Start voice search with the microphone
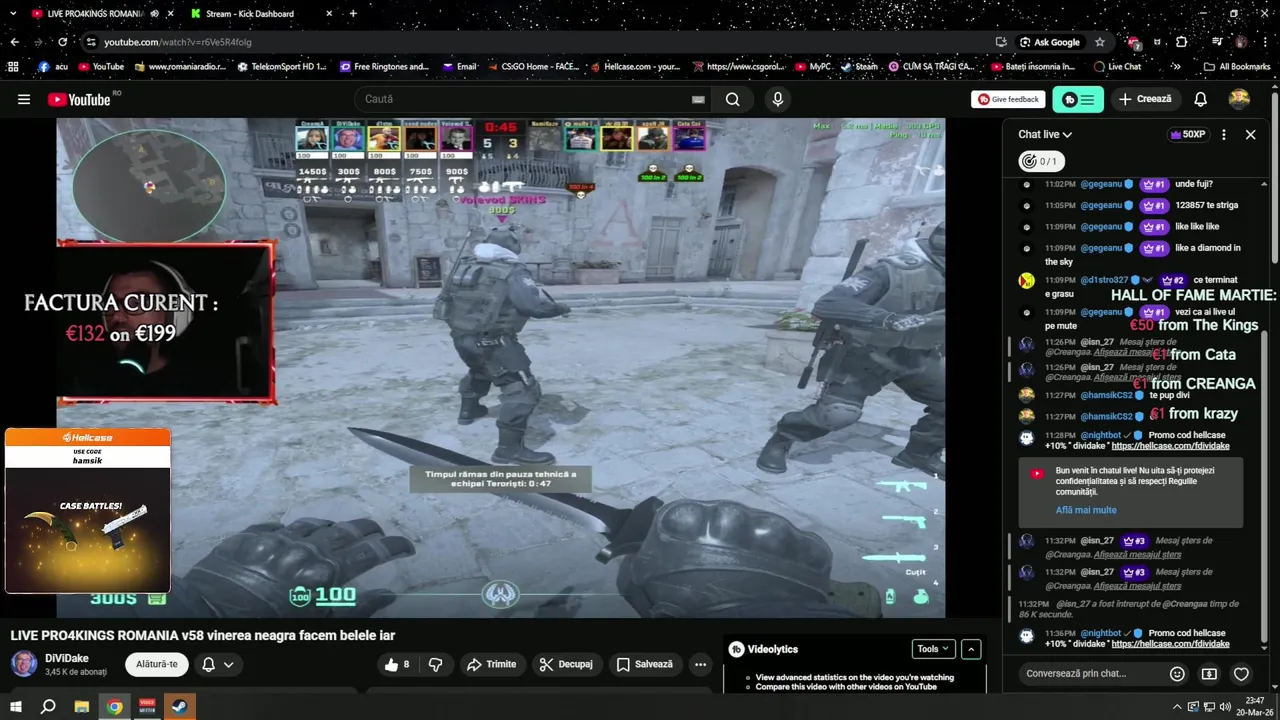Viewport: 1280px width, 720px height. click(777, 99)
